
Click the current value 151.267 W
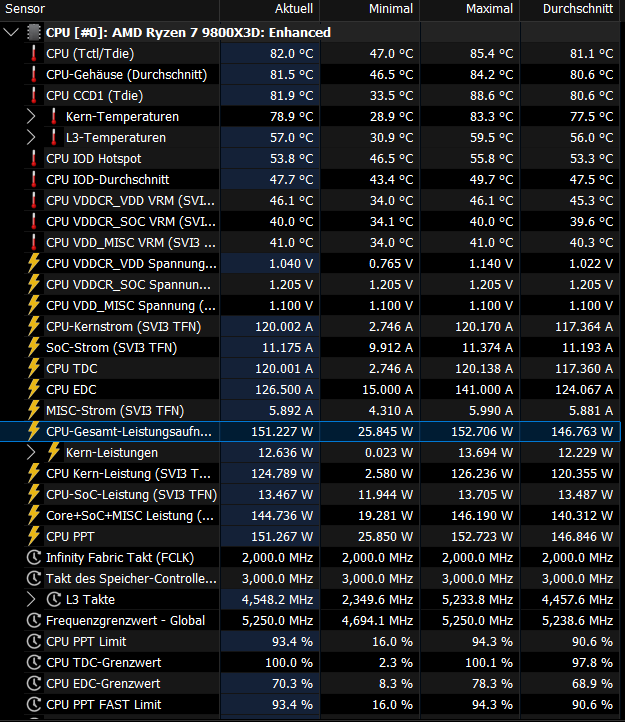coord(282,537)
